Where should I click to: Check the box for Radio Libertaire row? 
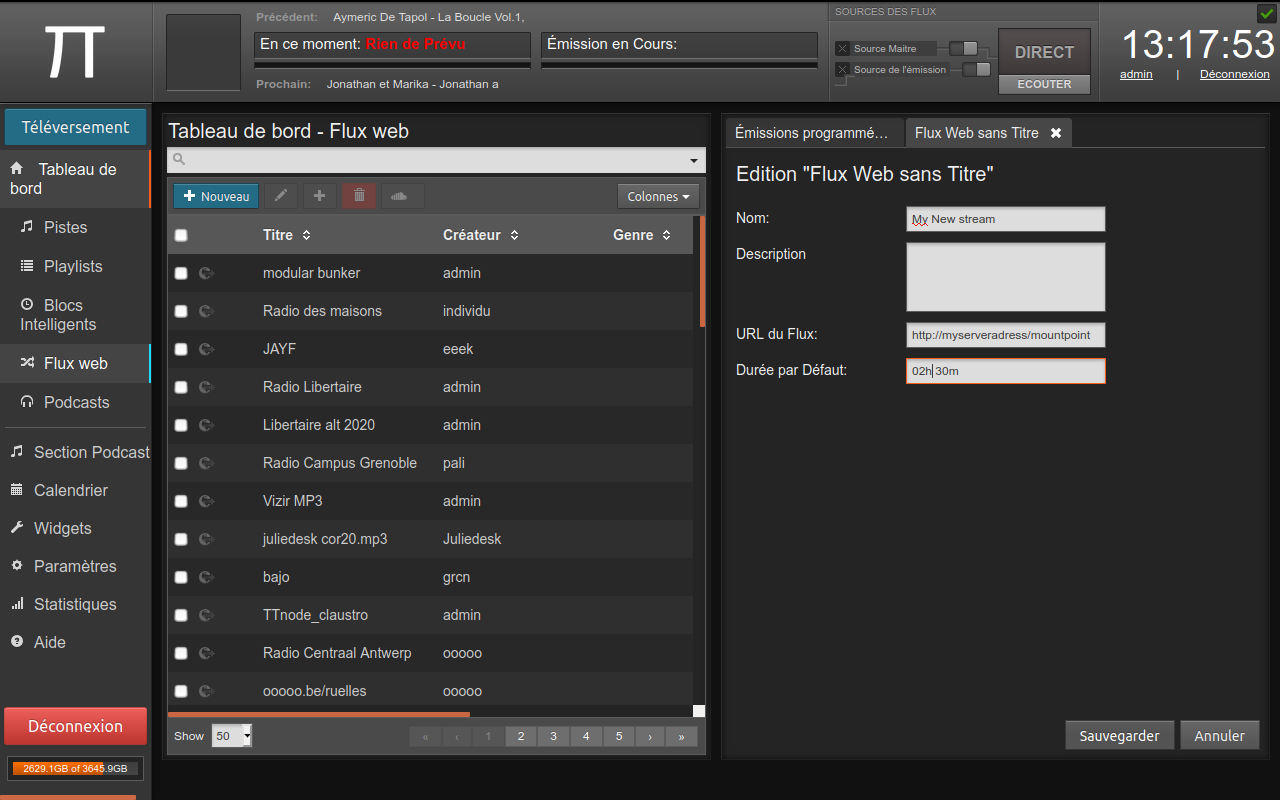click(x=181, y=387)
